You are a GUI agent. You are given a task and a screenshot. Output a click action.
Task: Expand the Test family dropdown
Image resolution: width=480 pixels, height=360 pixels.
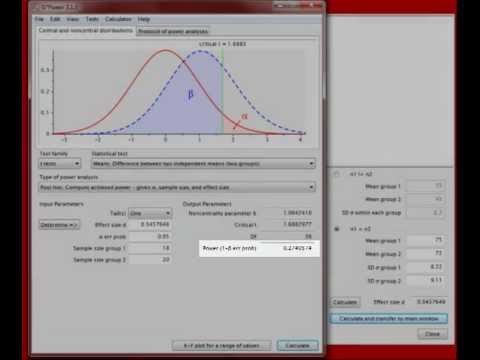(60, 164)
